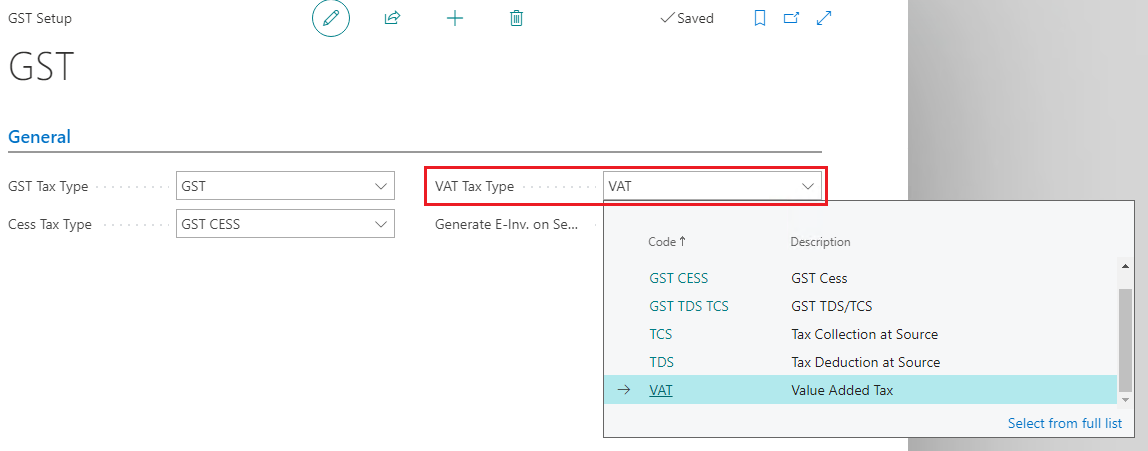Viewport: 1148px width, 451px height.
Task: Click Select from full list link
Action: click(1064, 423)
